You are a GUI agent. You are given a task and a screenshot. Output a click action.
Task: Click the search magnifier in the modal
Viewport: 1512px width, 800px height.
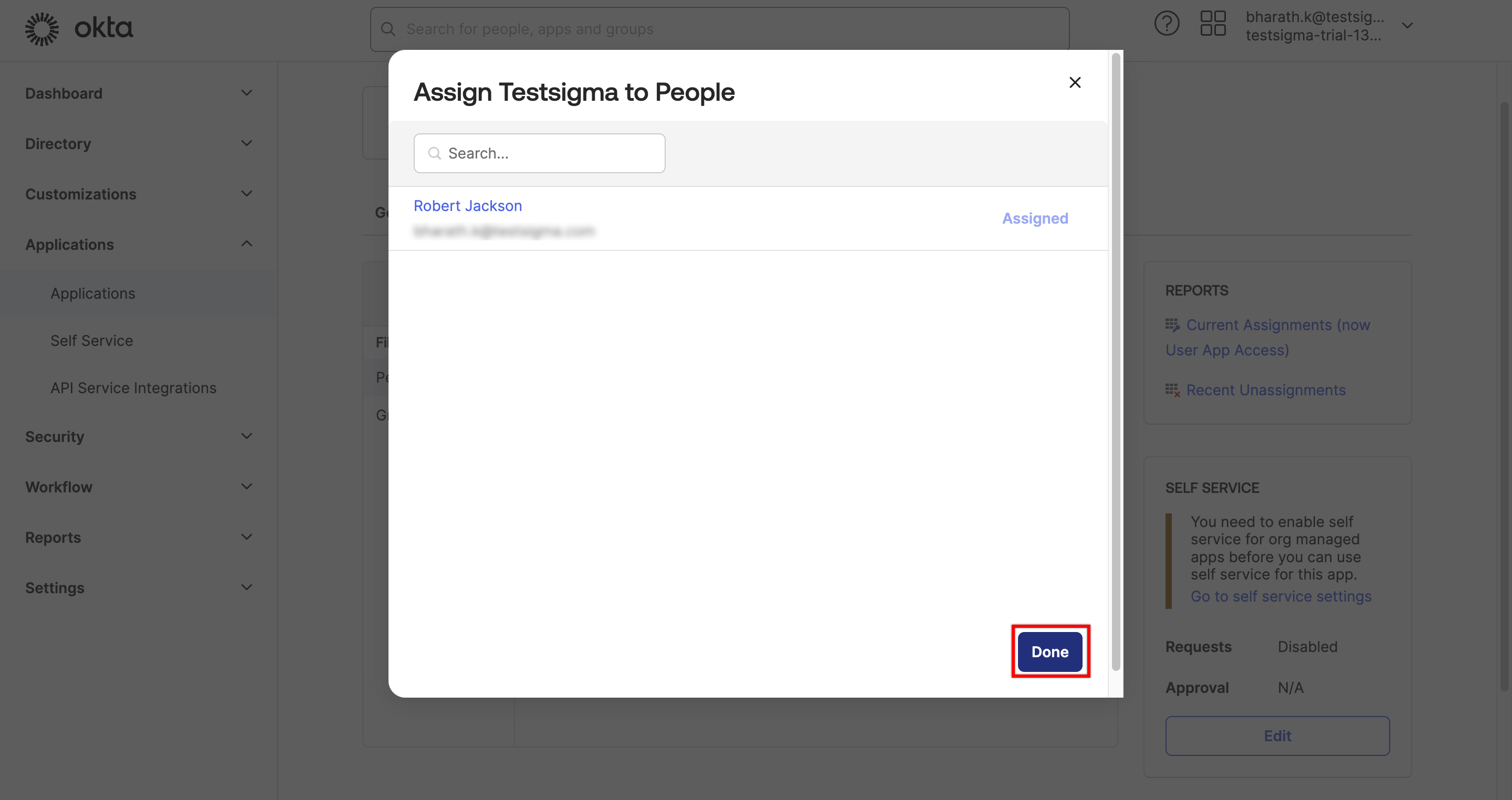pyautogui.click(x=434, y=153)
